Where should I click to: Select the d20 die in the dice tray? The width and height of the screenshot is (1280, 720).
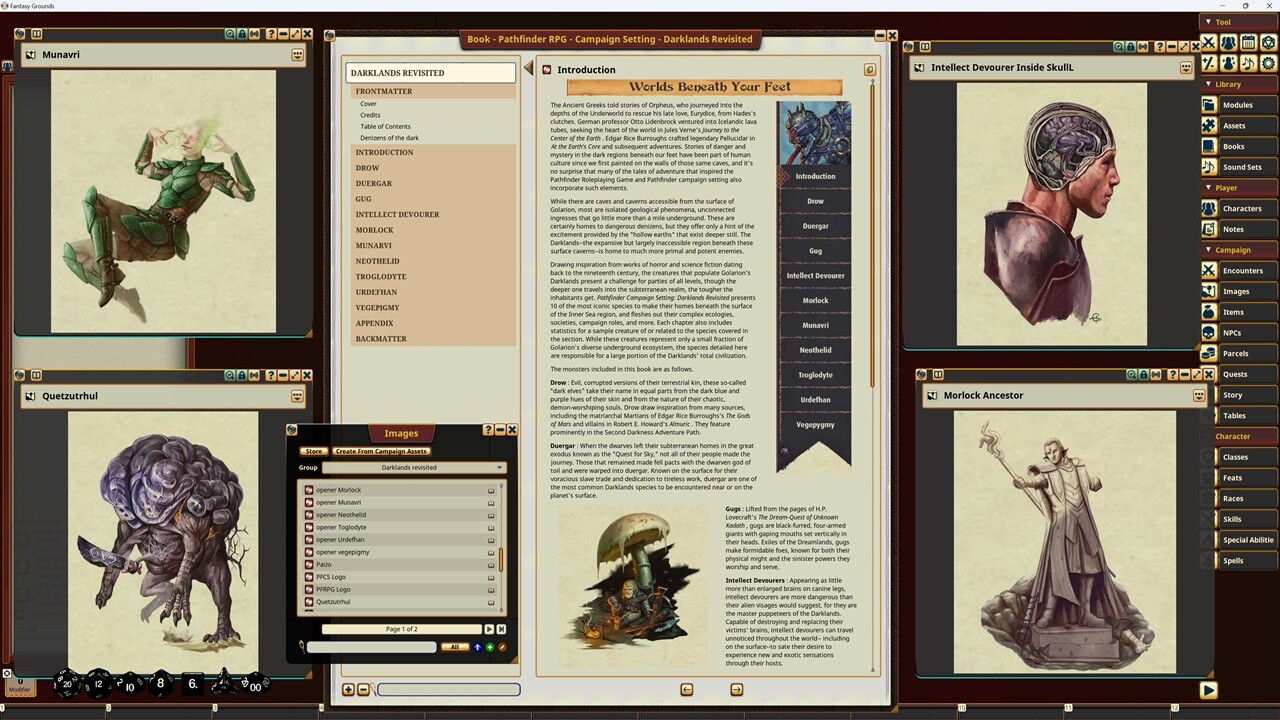tap(67, 684)
